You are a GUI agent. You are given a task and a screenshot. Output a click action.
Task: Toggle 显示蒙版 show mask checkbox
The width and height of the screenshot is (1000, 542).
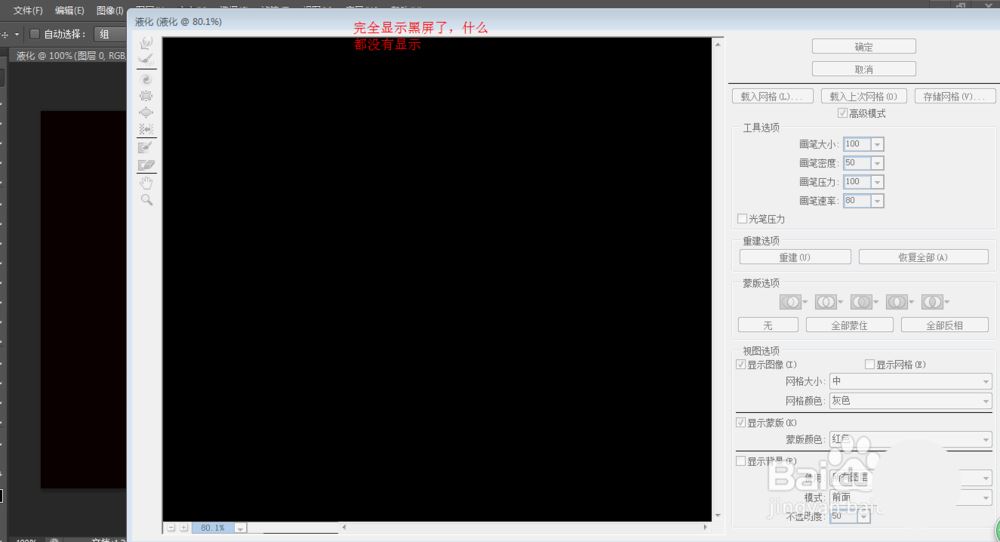(x=741, y=422)
